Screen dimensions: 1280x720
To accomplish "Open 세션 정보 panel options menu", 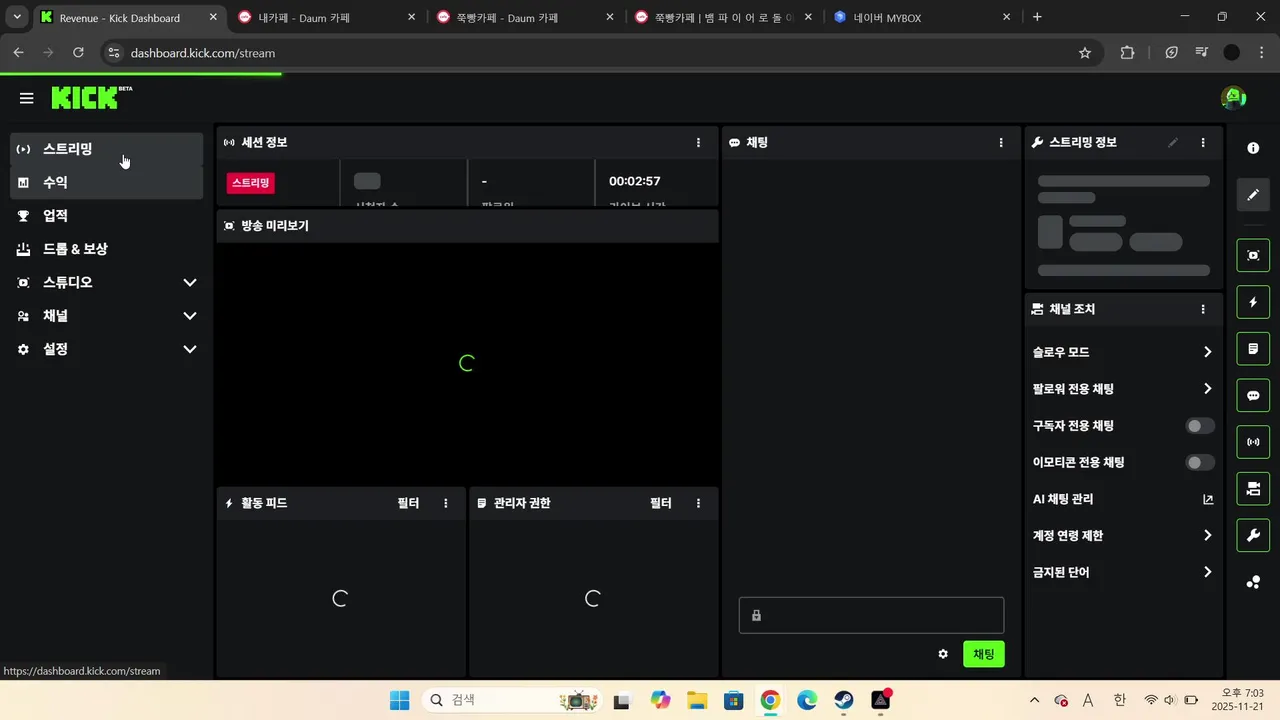I will (x=698, y=143).
